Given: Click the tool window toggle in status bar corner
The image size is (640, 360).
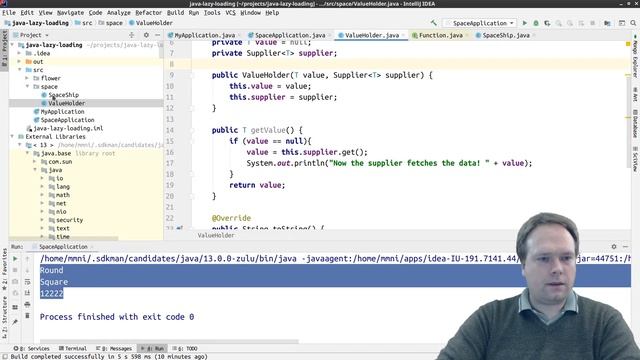Looking at the screenshot, I should point(5,356).
